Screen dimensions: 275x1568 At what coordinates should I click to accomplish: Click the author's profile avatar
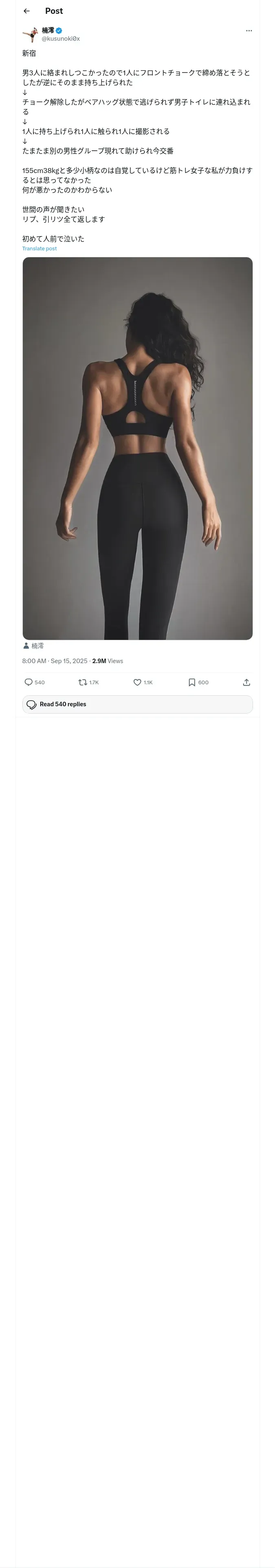tap(30, 34)
